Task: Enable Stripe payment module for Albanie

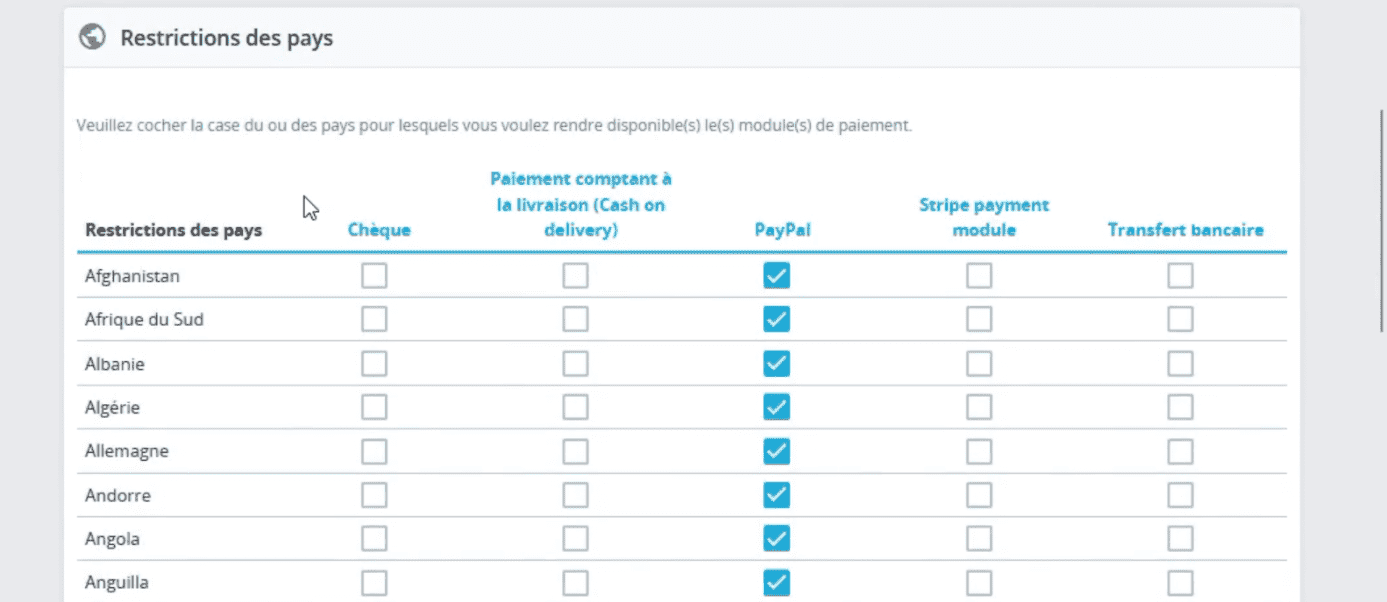Action: (x=979, y=364)
